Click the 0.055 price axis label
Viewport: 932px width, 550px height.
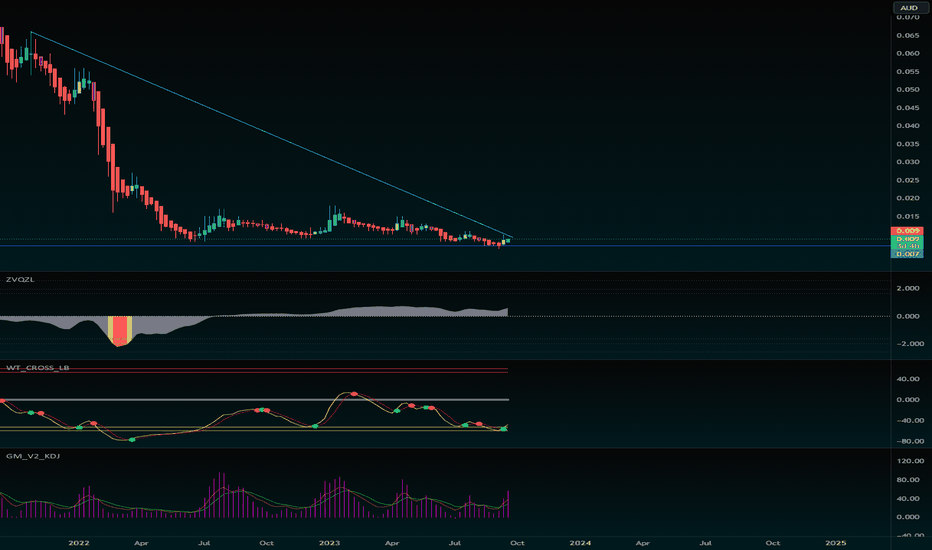pyautogui.click(x=908, y=72)
